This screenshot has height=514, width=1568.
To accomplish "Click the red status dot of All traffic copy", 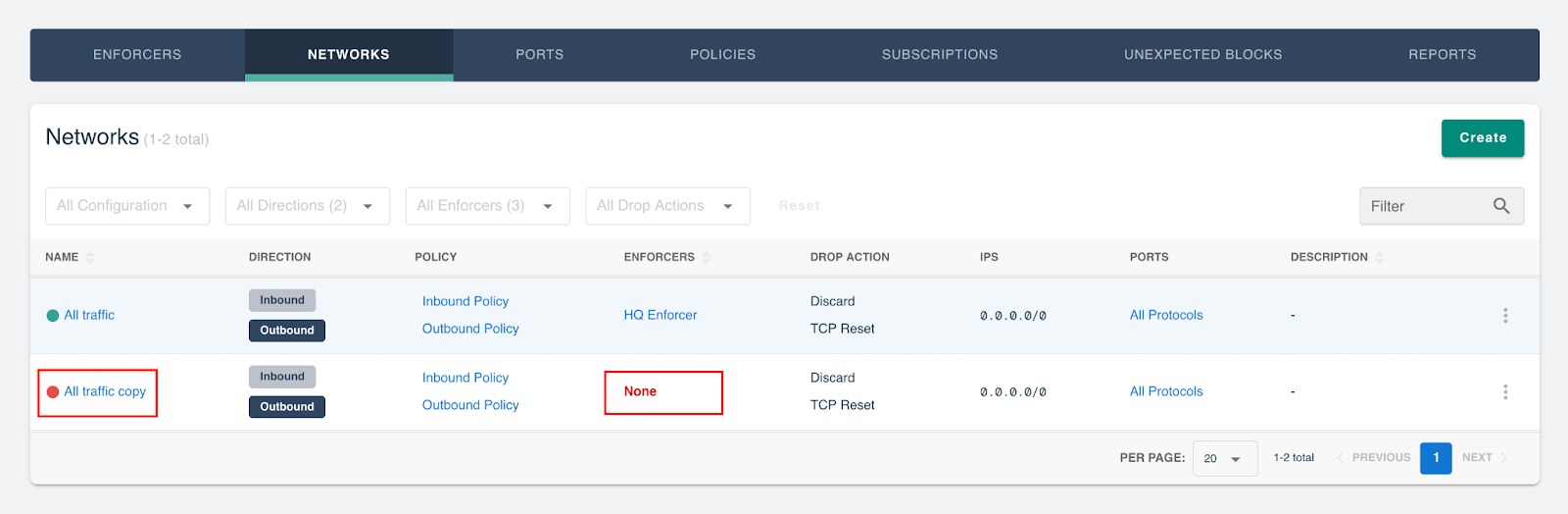I will coord(53,392).
